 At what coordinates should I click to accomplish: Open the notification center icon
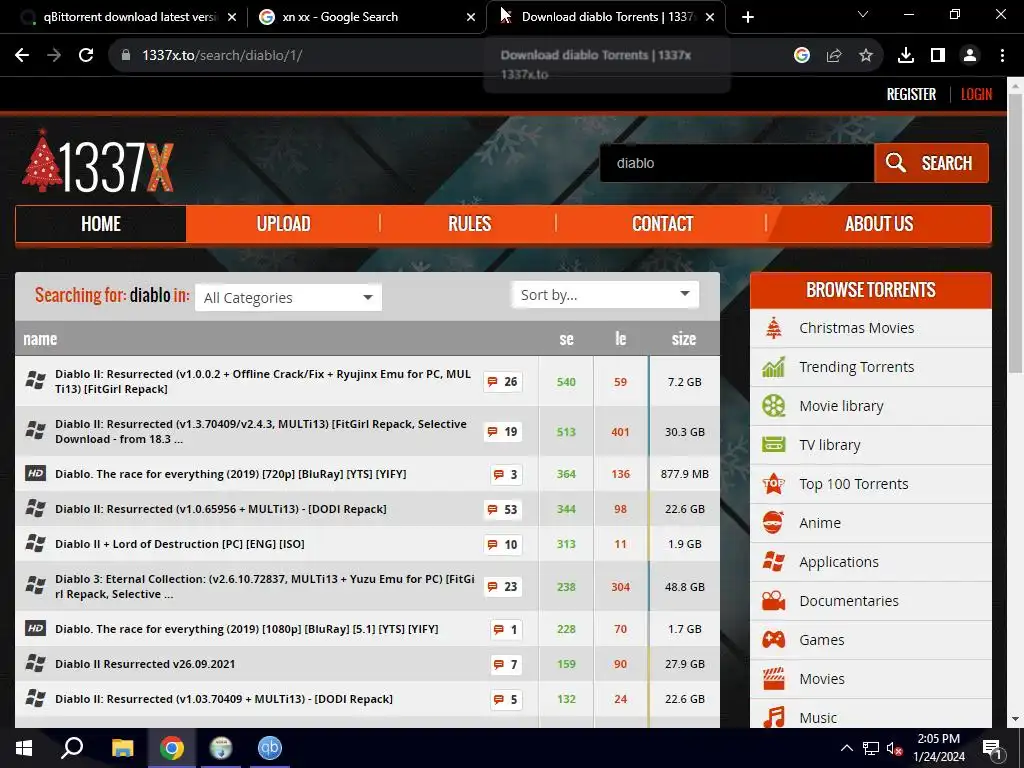coord(992,749)
